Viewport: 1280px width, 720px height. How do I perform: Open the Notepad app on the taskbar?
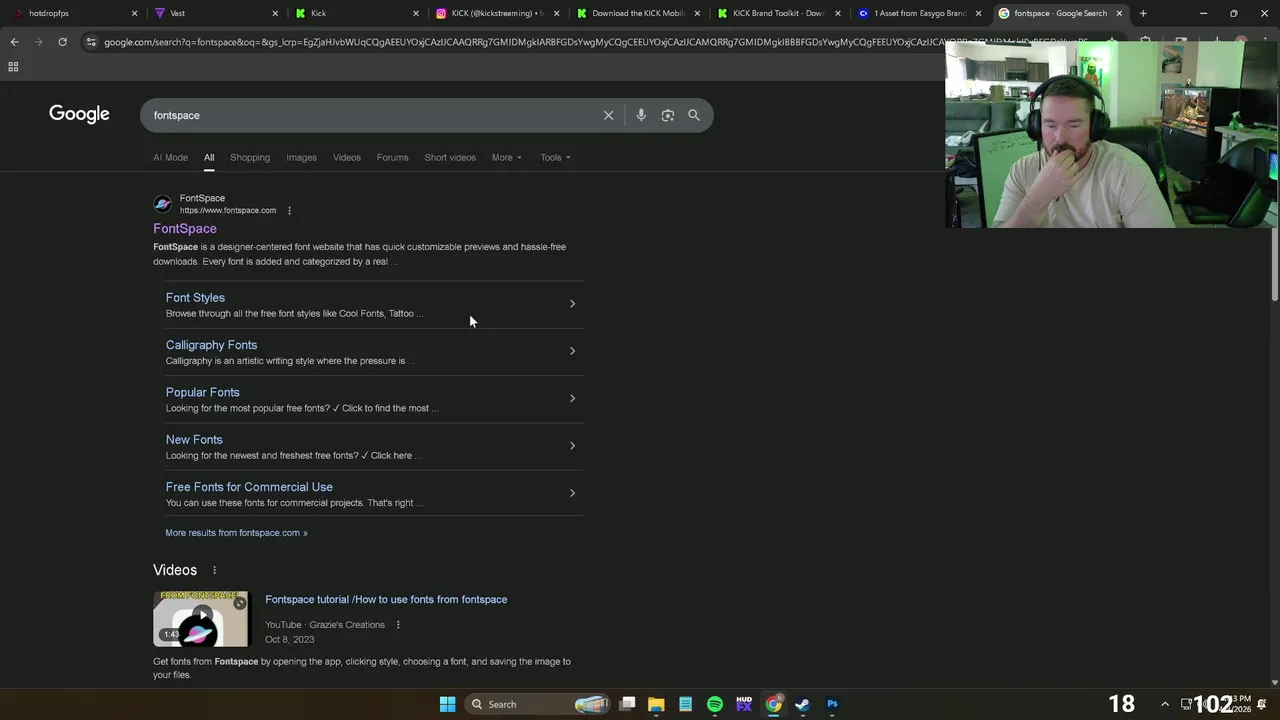pyautogui.click(x=685, y=704)
